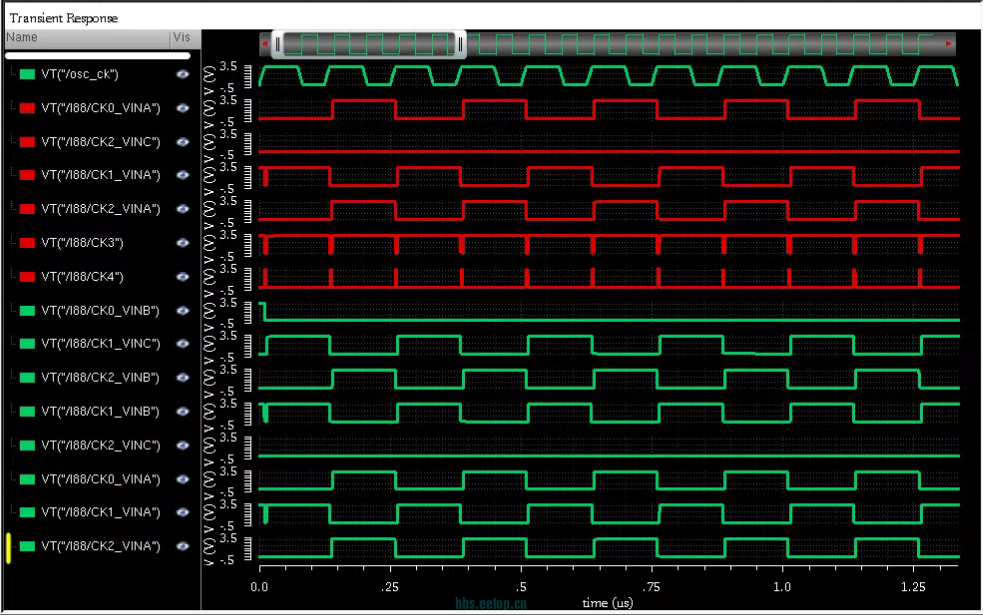
Task: Select the VT("/osc_ck") signal name
Action: (80, 75)
